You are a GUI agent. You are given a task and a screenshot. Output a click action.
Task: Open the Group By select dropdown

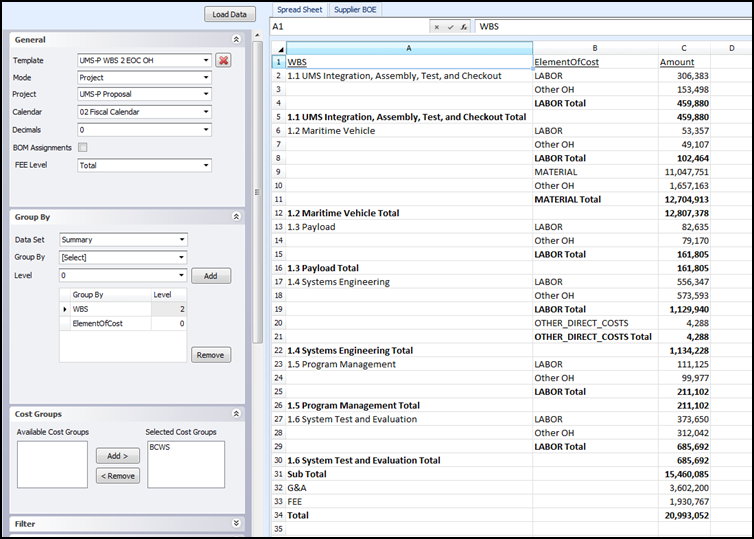pos(182,257)
